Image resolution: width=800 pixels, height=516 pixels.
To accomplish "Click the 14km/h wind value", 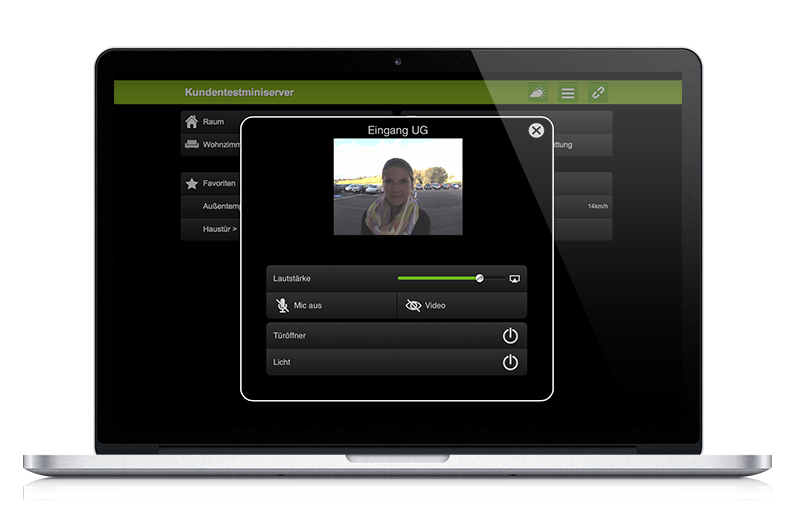I will pyautogui.click(x=597, y=206).
